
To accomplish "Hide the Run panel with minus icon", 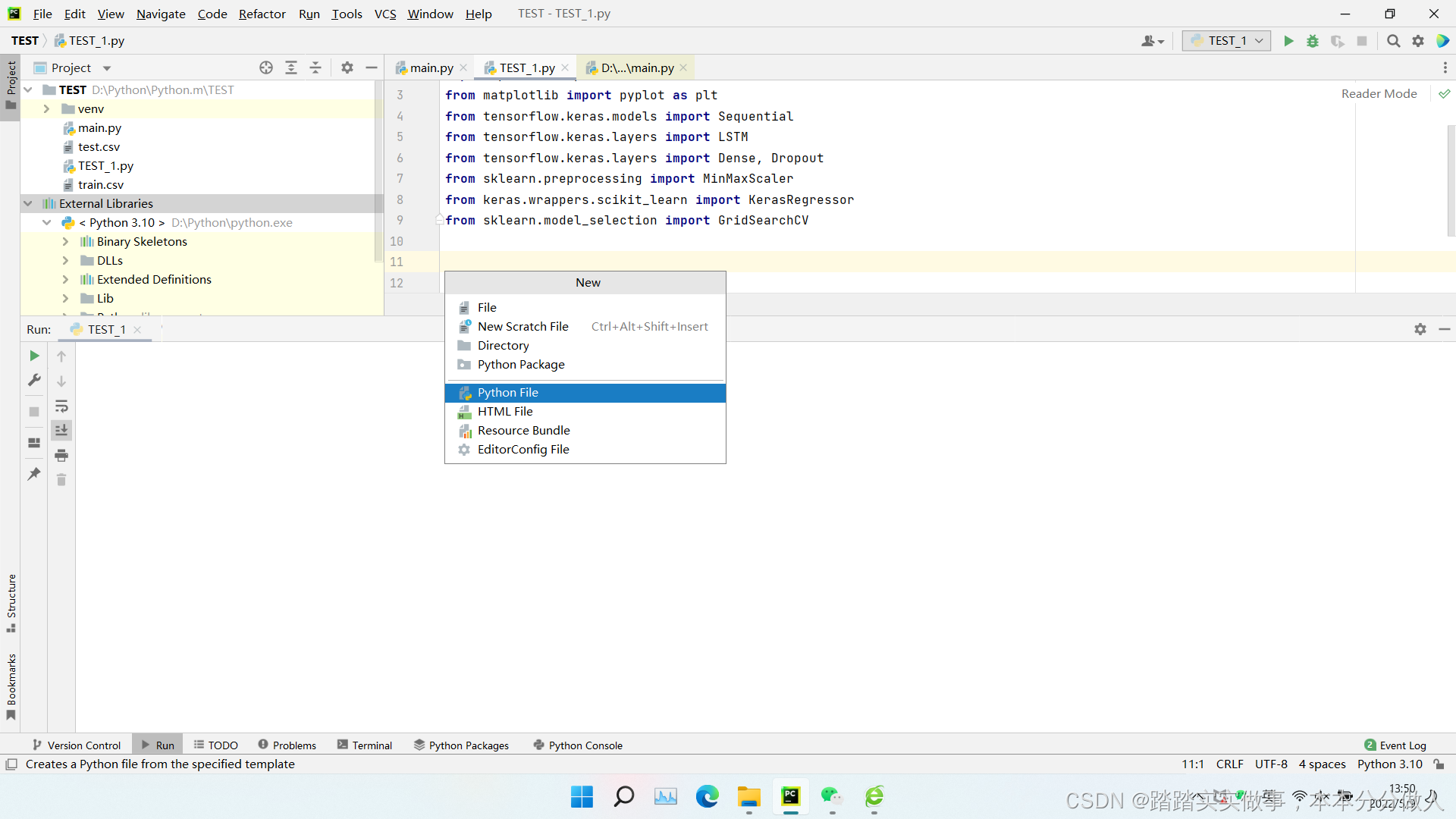I will click(x=1445, y=329).
